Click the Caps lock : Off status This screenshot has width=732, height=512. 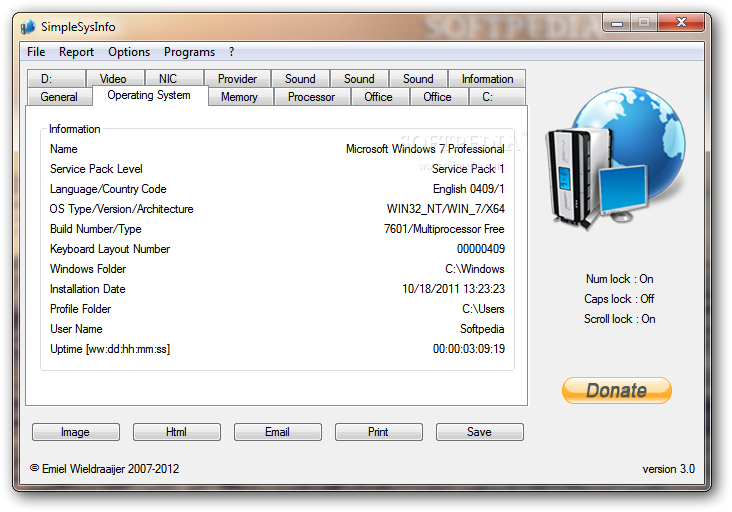click(619, 299)
